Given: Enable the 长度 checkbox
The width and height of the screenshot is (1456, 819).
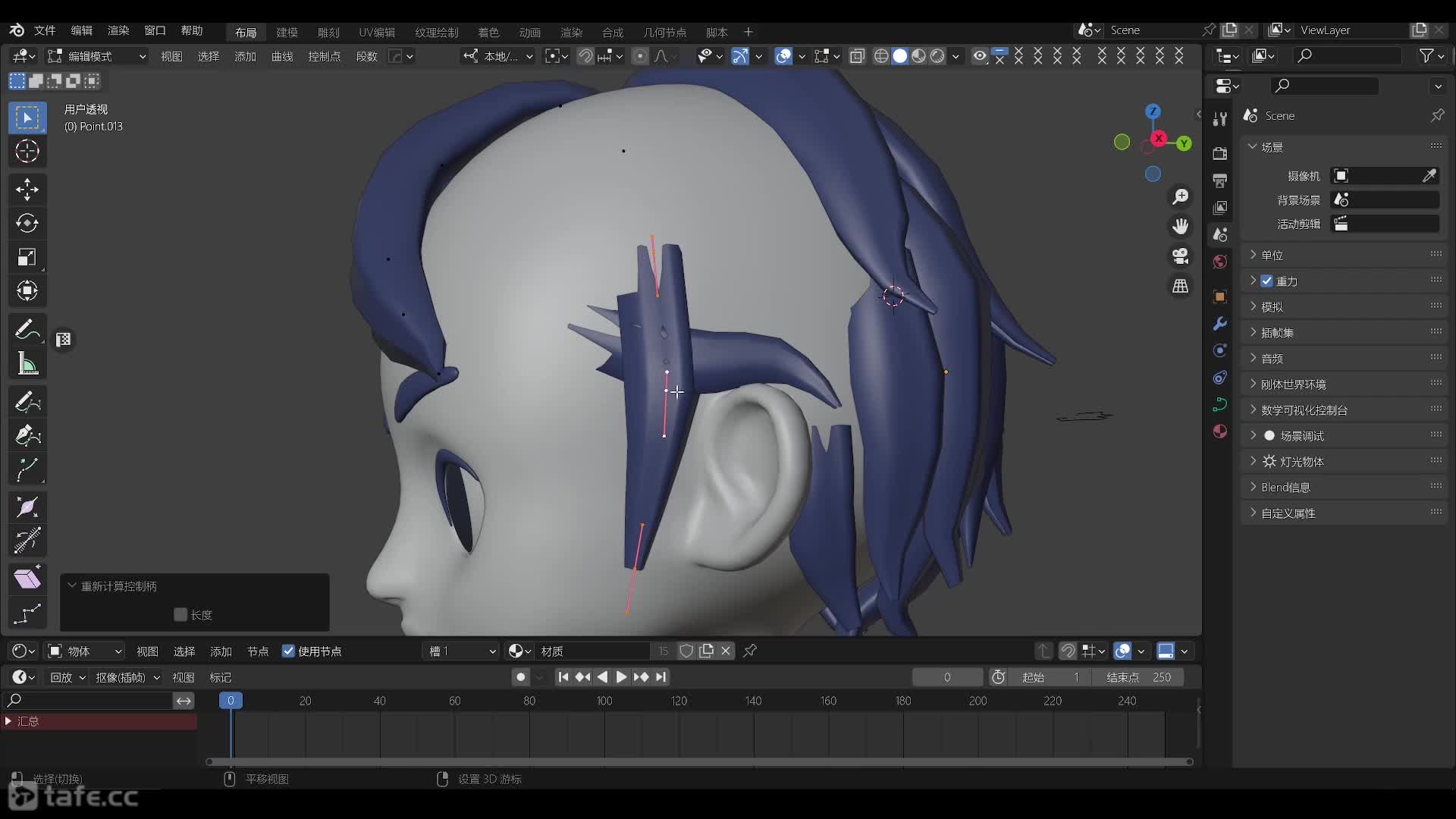Looking at the screenshot, I should (180, 615).
